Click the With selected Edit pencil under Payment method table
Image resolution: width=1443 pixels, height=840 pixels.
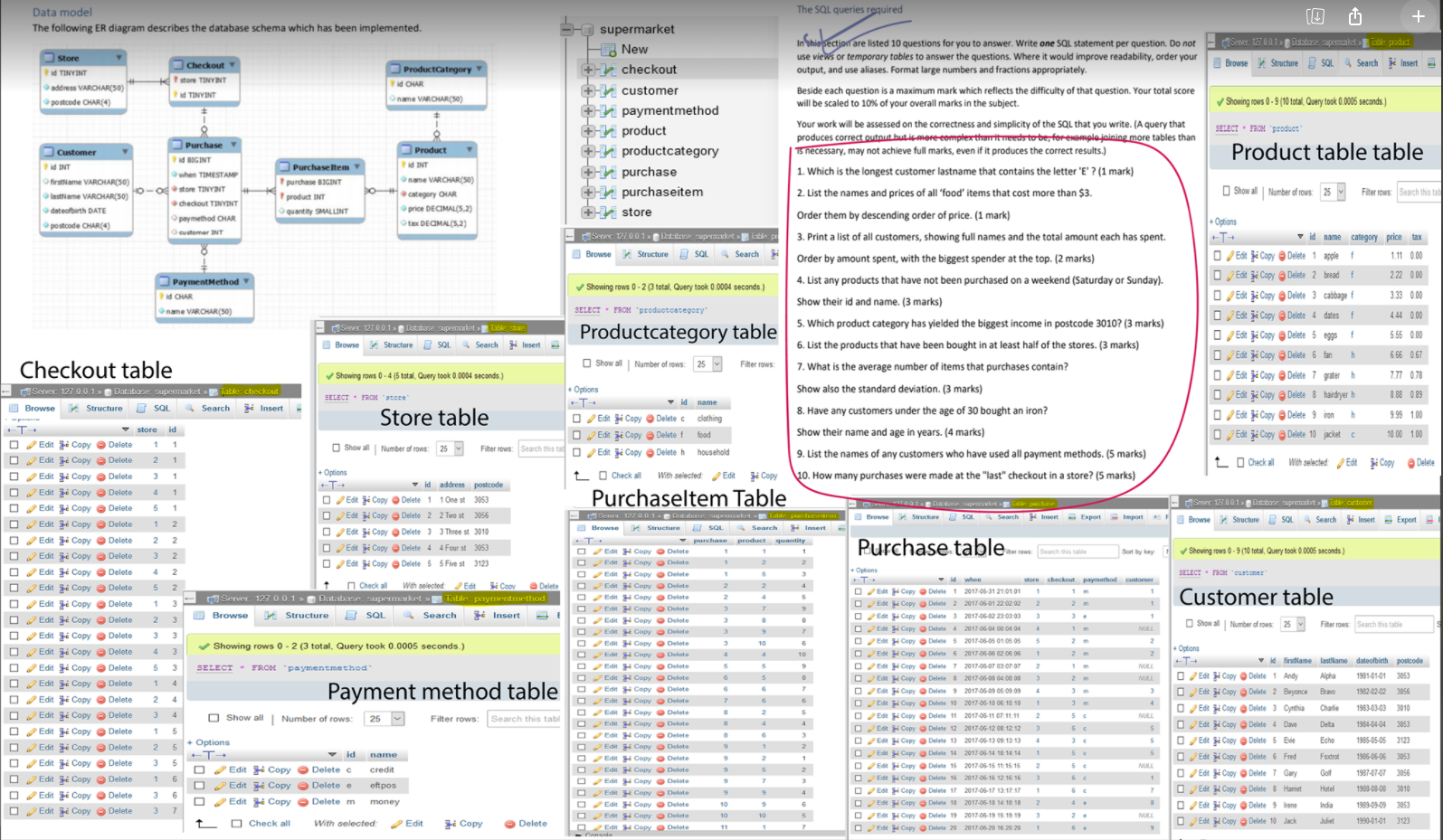(x=396, y=824)
